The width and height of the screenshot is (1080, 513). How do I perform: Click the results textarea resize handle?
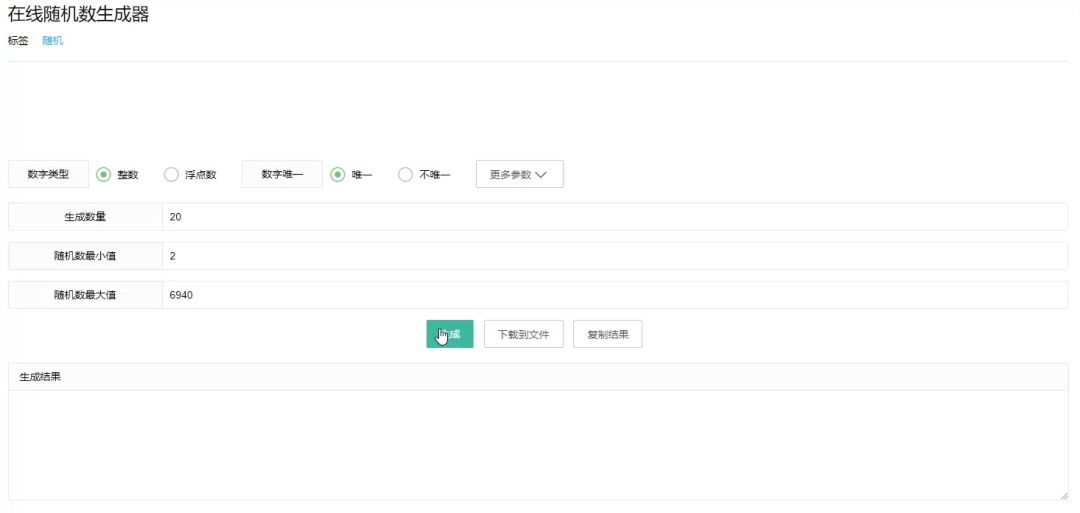pyautogui.click(x=1063, y=494)
